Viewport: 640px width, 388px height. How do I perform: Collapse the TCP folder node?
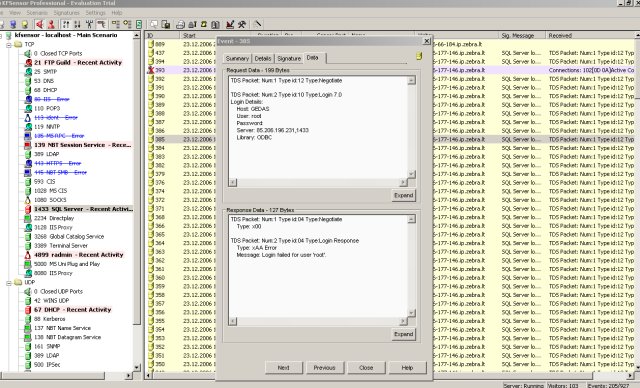[9, 45]
